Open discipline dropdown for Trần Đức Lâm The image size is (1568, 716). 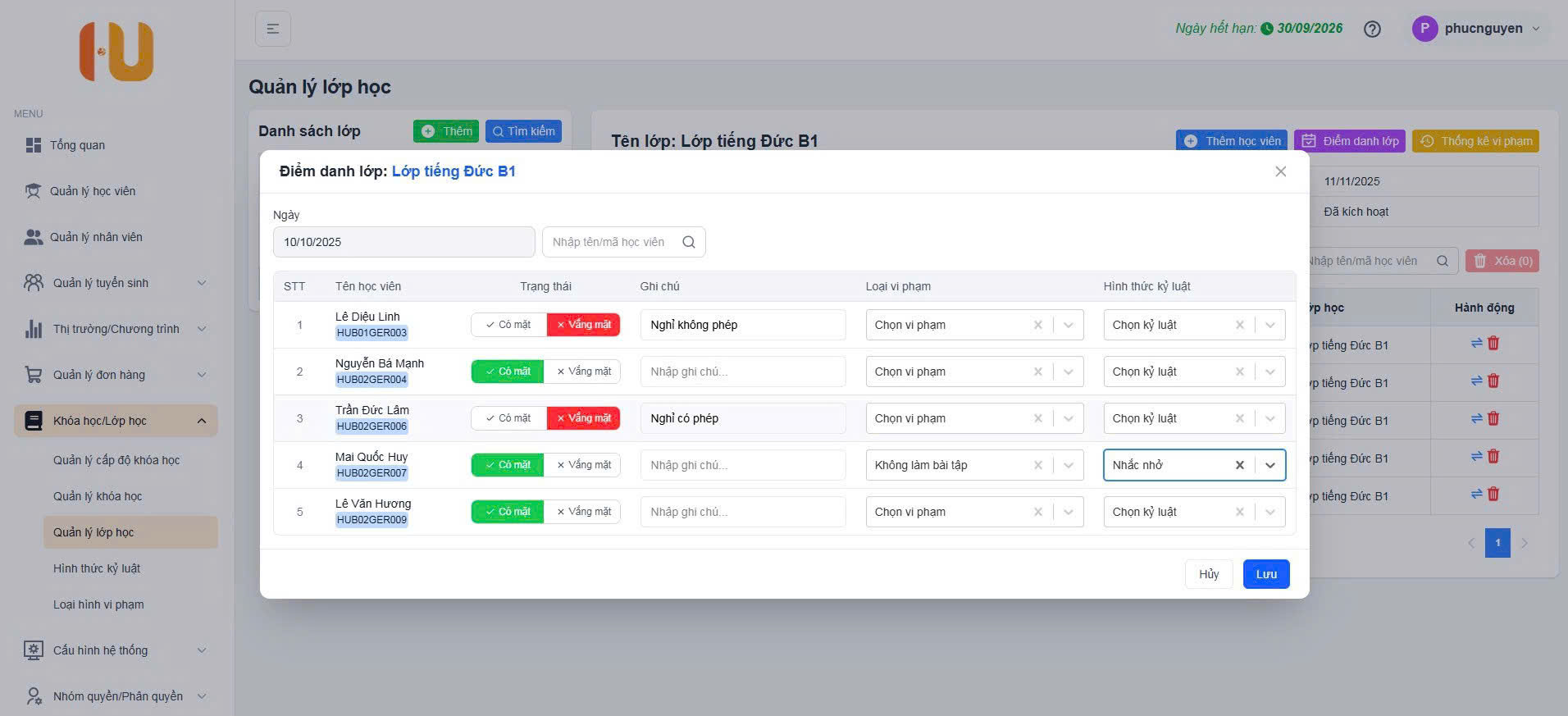click(1269, 418)
